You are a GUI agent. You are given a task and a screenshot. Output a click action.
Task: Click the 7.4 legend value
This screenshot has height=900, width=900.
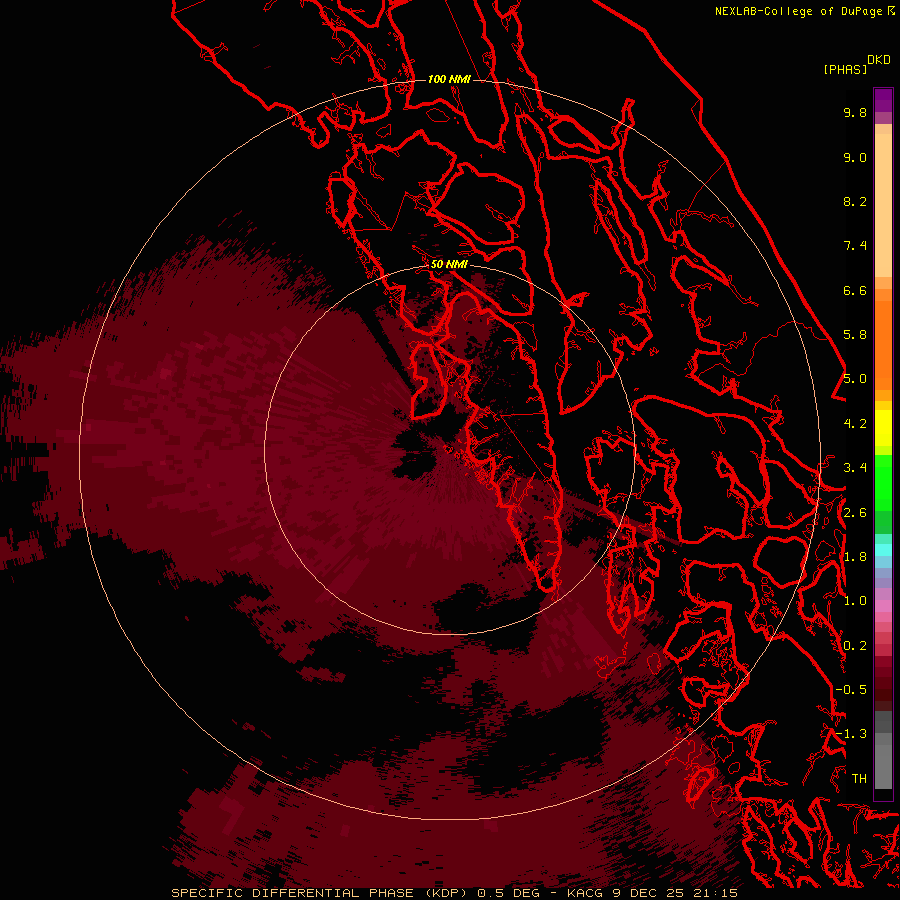point(855,246)
